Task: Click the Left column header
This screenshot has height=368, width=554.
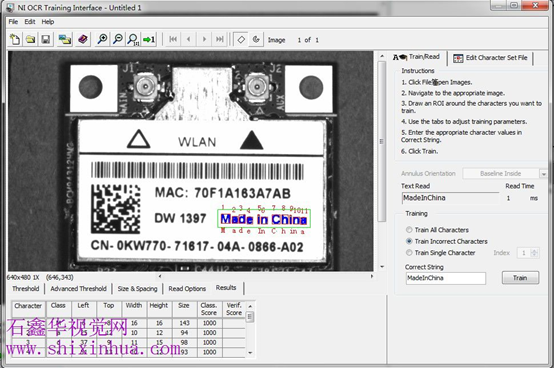Action: 83,309
